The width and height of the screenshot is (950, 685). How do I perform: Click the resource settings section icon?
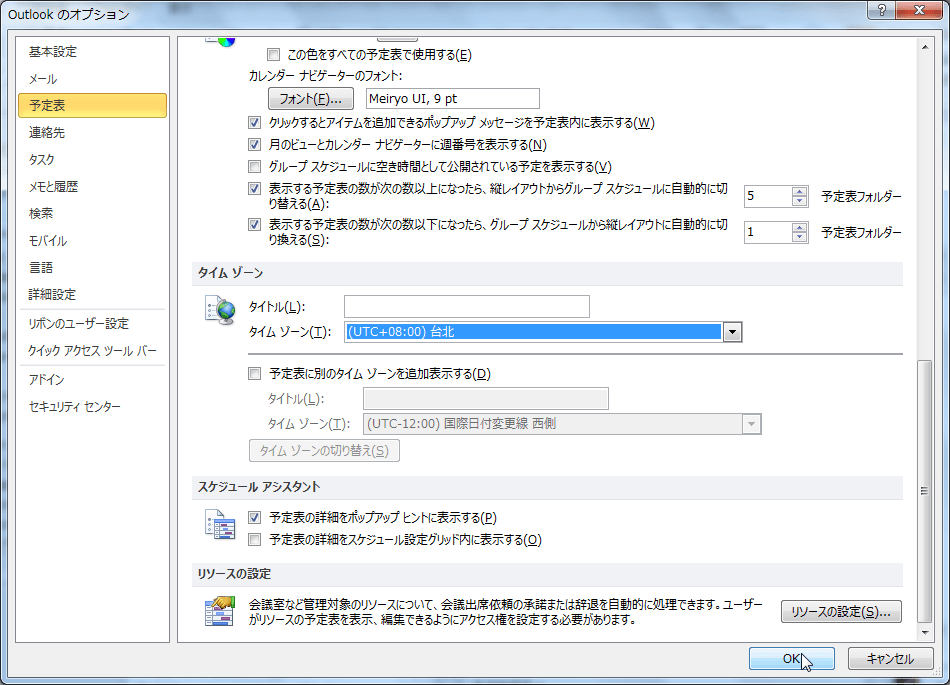[x=219, y=611]
